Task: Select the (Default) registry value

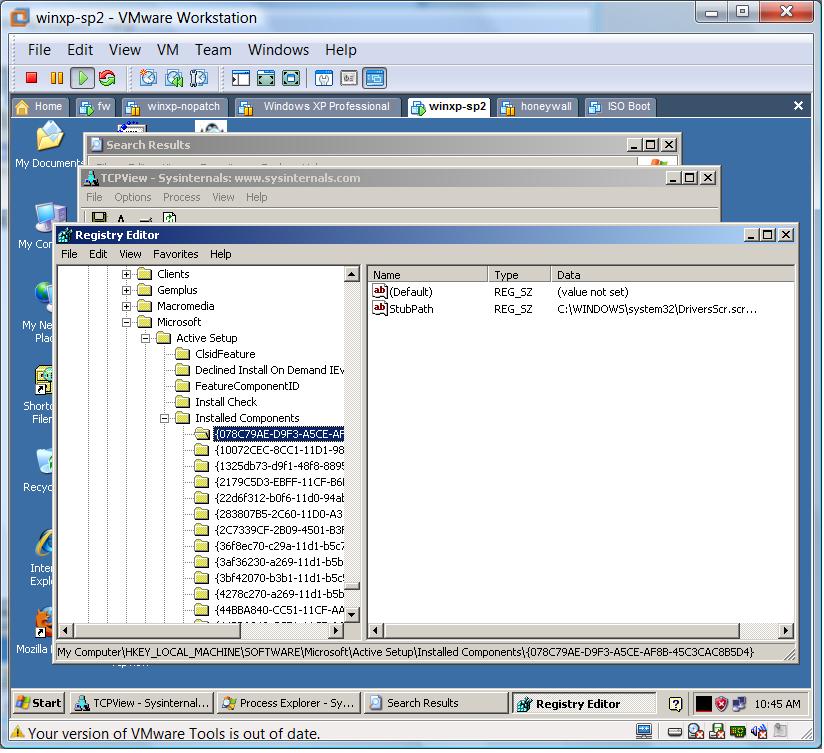Action: tap(410, 292)
